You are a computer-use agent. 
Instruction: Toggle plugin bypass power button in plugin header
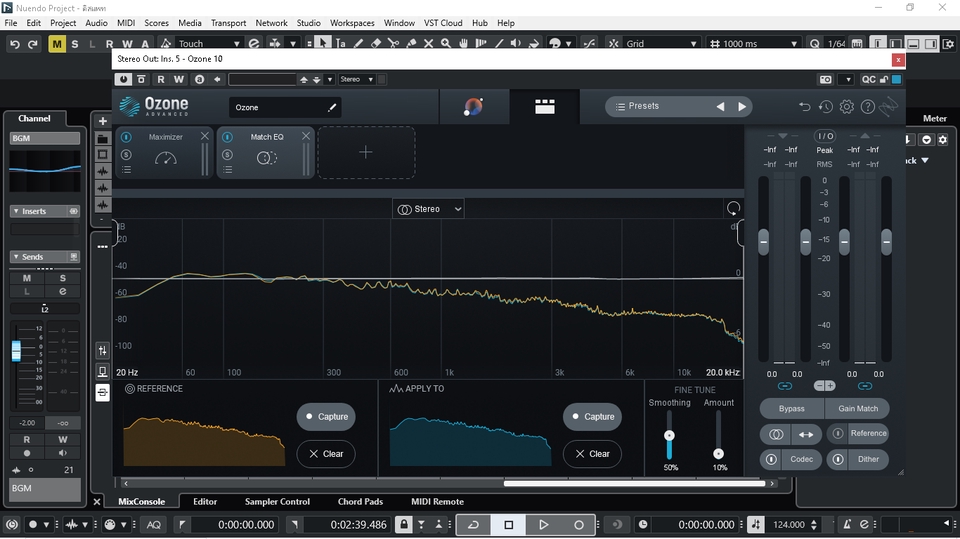pos(123,79)
